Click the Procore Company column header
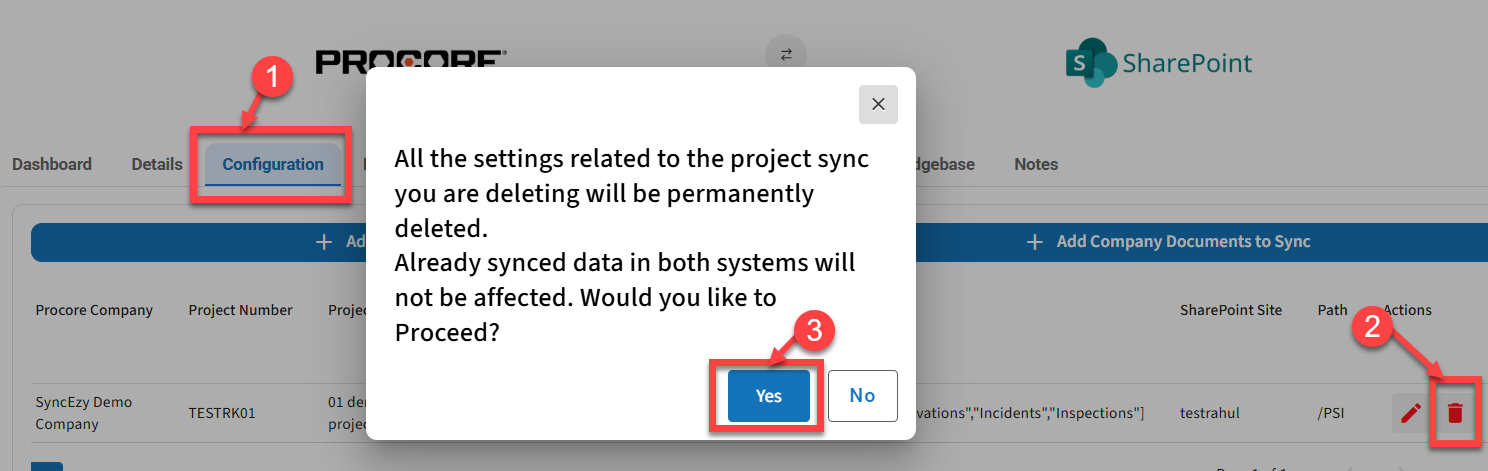Image resolution: width=1488 pixels, height=471 pixels. (94, 310)
